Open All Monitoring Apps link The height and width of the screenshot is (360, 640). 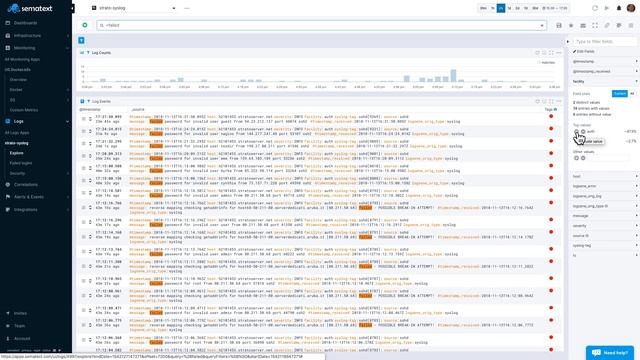[x=22, y=59]
